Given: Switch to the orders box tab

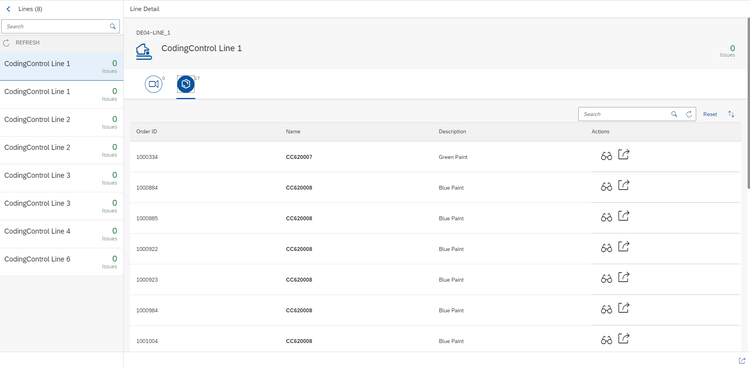Looking at the screenshot, I should [186, 85].
